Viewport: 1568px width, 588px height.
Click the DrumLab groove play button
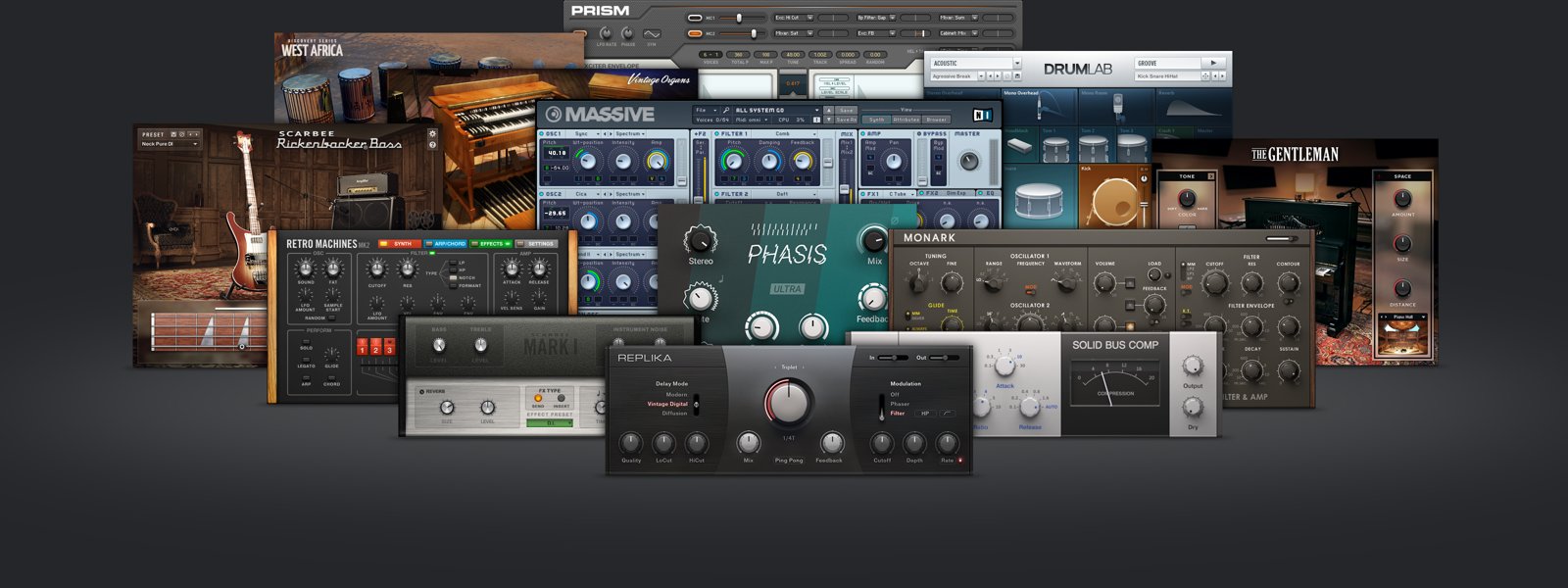[1213, 63]
